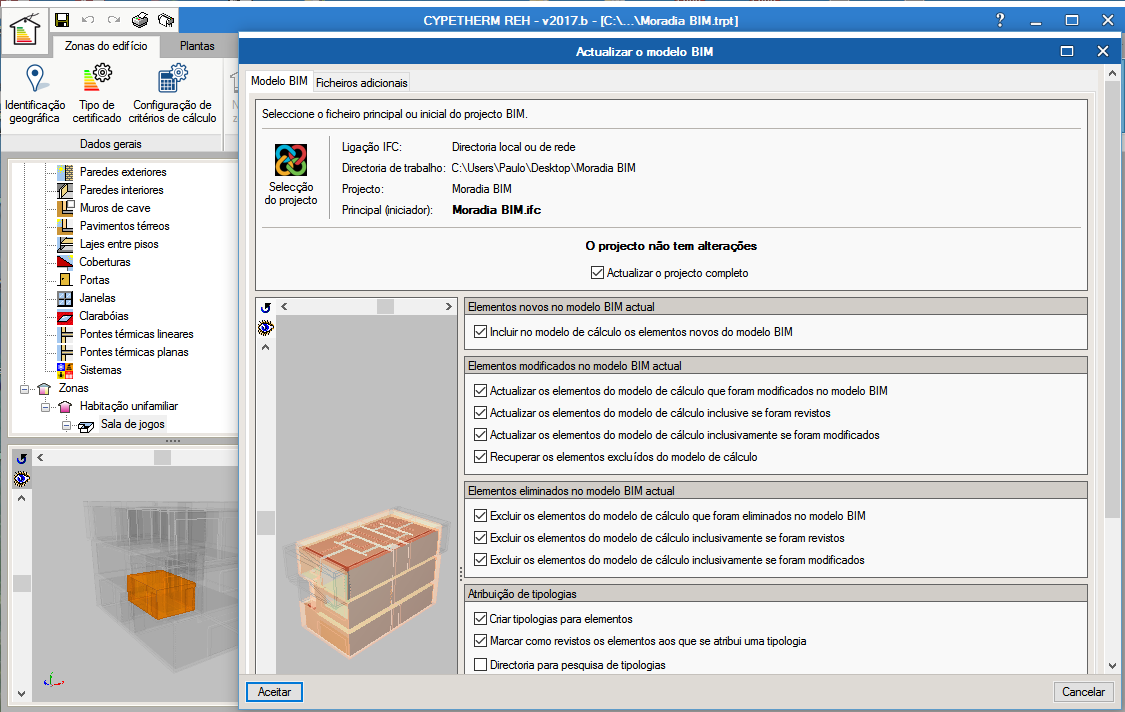Toggle Criar tipologias para elementos
Viewport: 1125px width, 712px height.
tap(481, 618)
